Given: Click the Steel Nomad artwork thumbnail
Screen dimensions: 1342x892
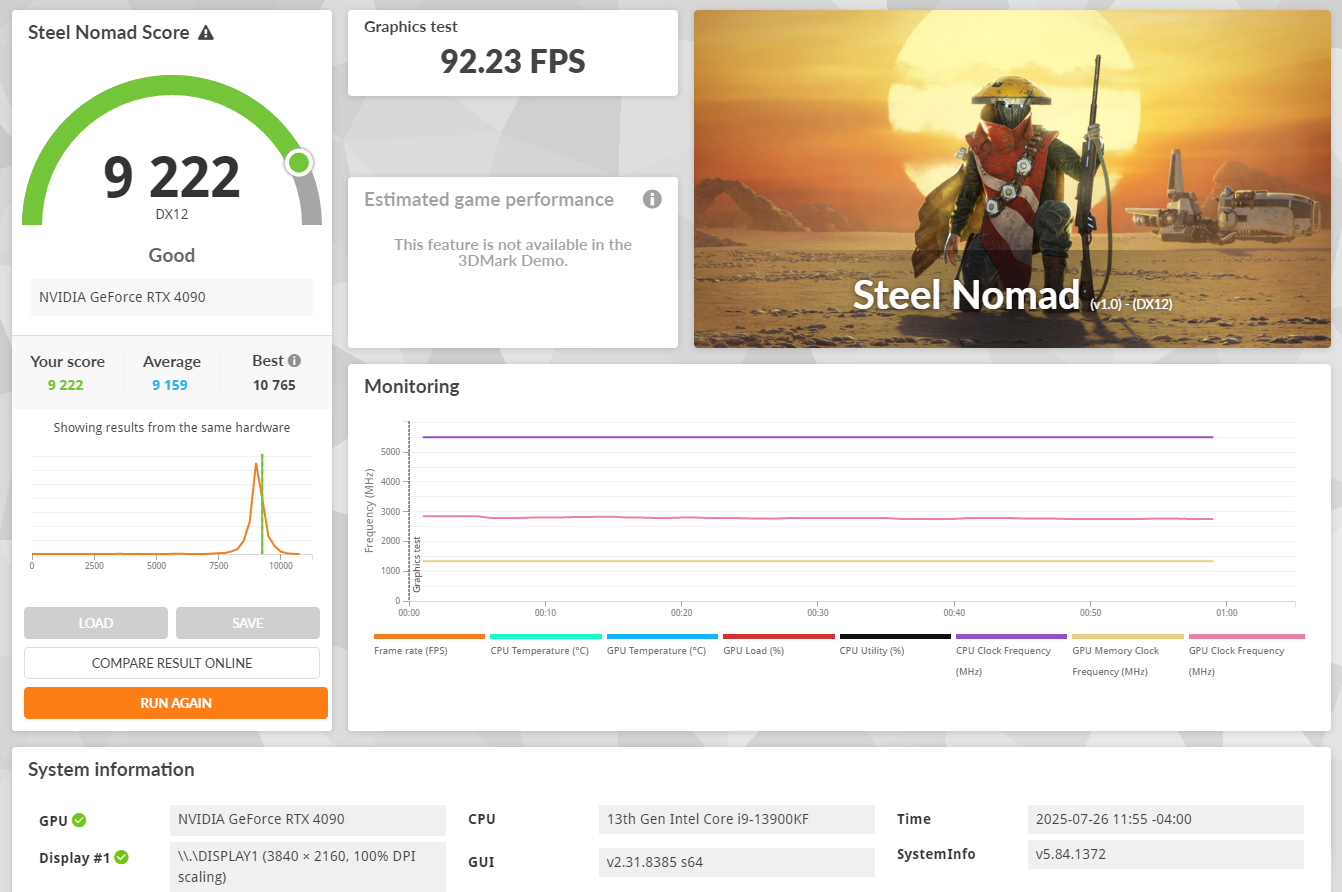Looking at the screenshot, I should point(1012,179).
